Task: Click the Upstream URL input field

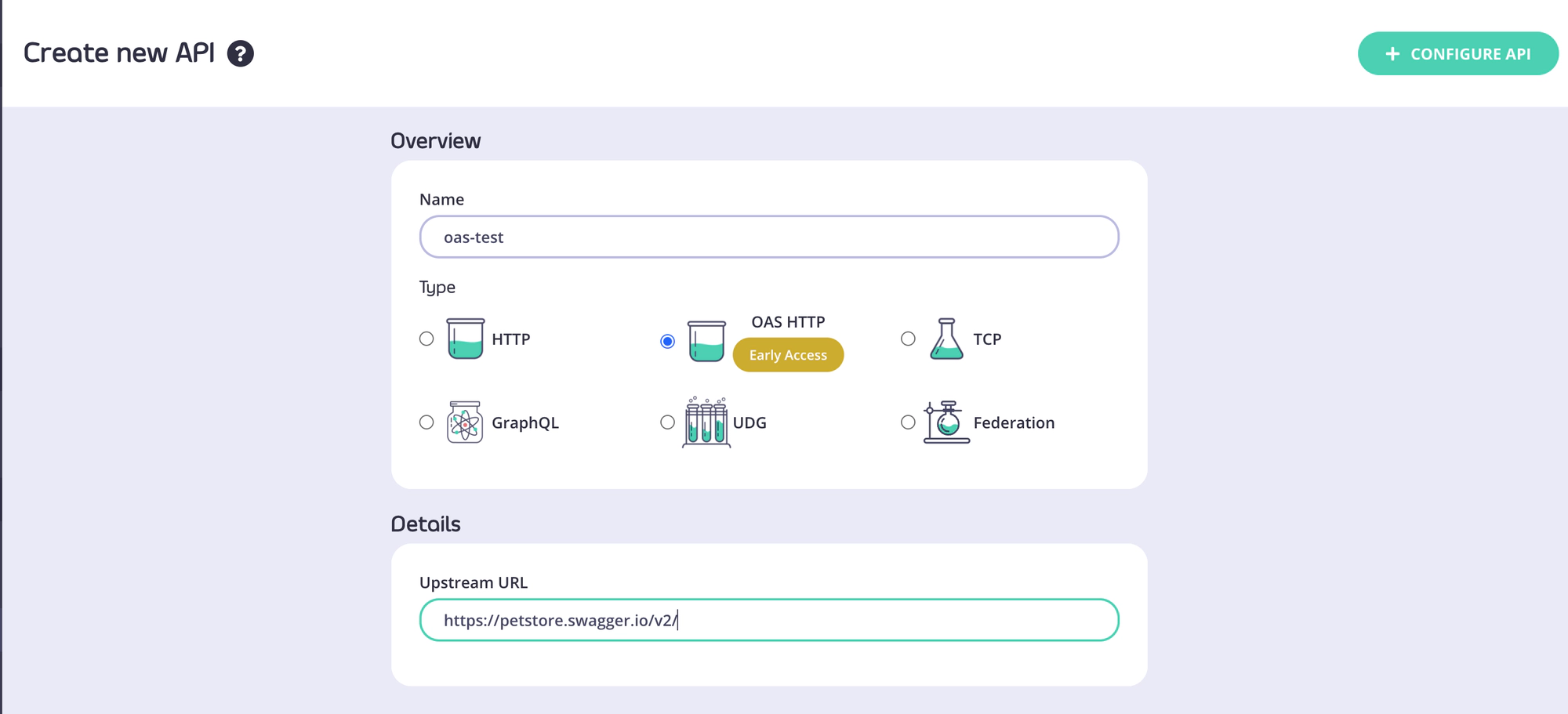Action: pos(768,619)
